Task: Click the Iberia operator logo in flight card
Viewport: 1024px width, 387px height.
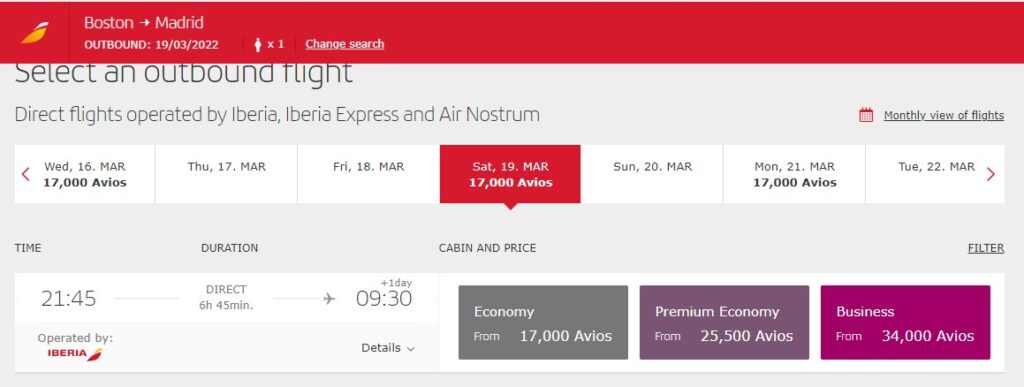Action: (x=75, y=354)
